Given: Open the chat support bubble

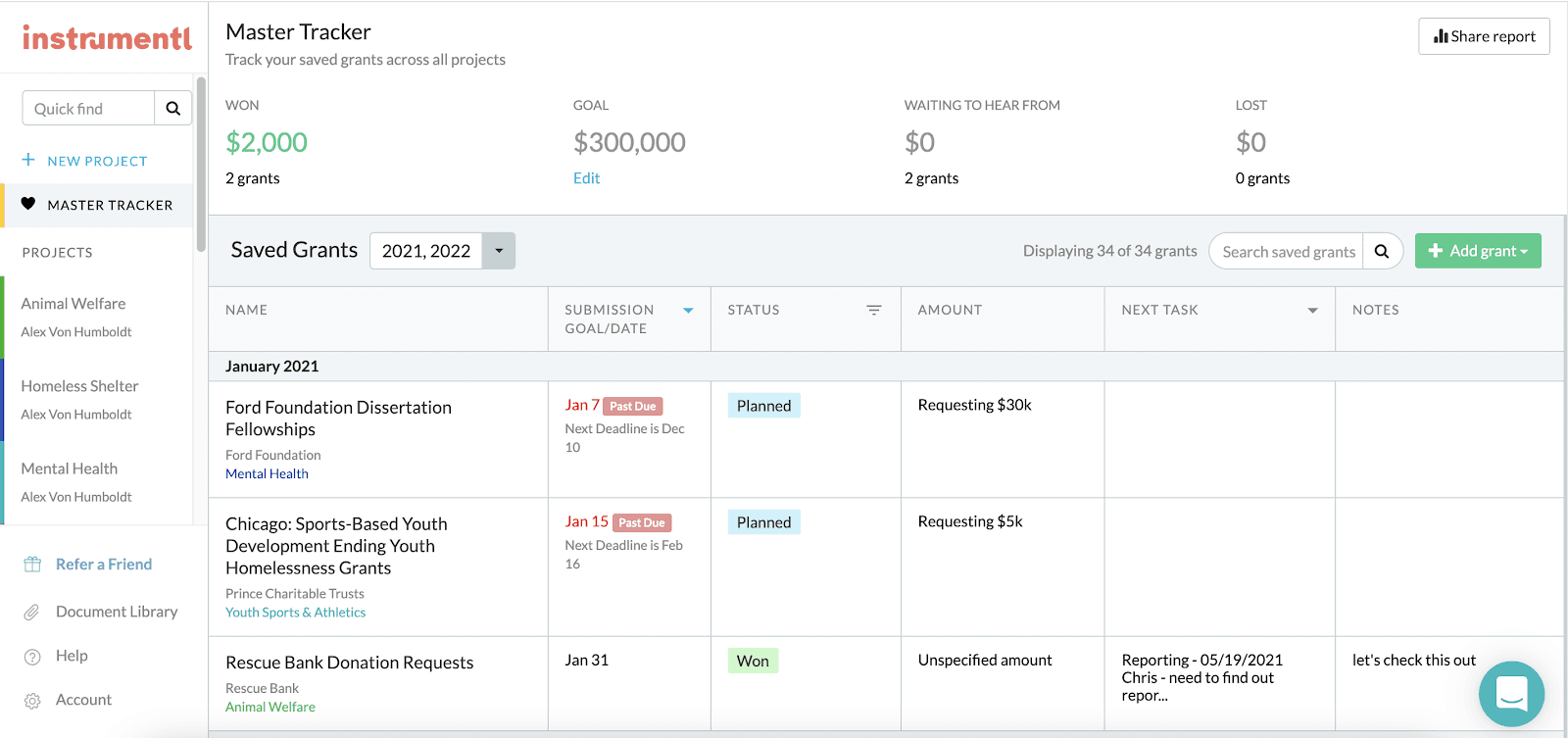Looking at the screenshot, I should (x=1512, y=694).
